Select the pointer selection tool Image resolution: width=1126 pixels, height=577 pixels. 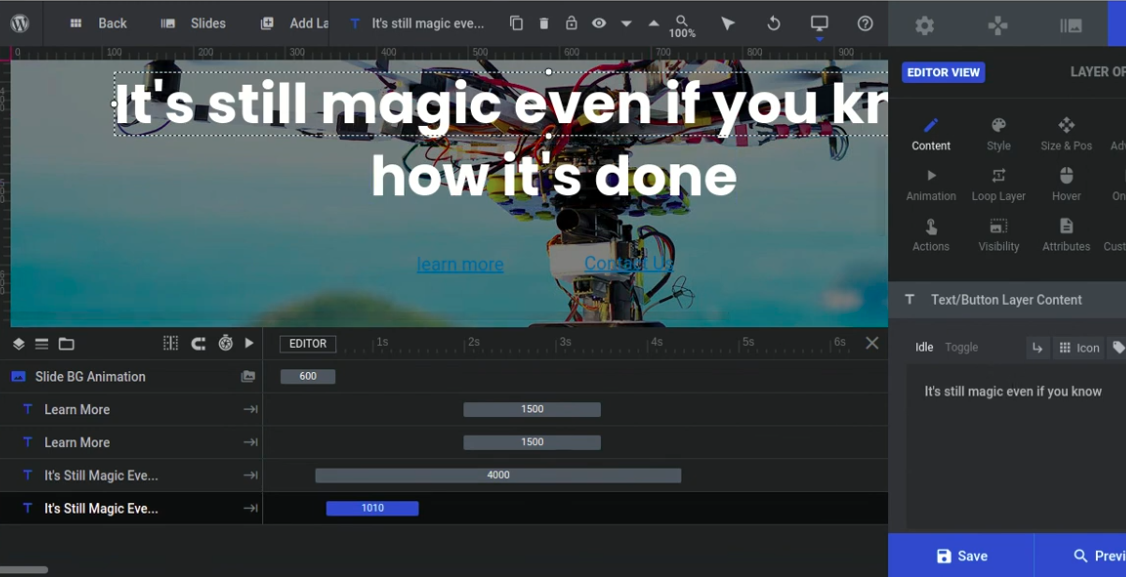pos(728,23)
